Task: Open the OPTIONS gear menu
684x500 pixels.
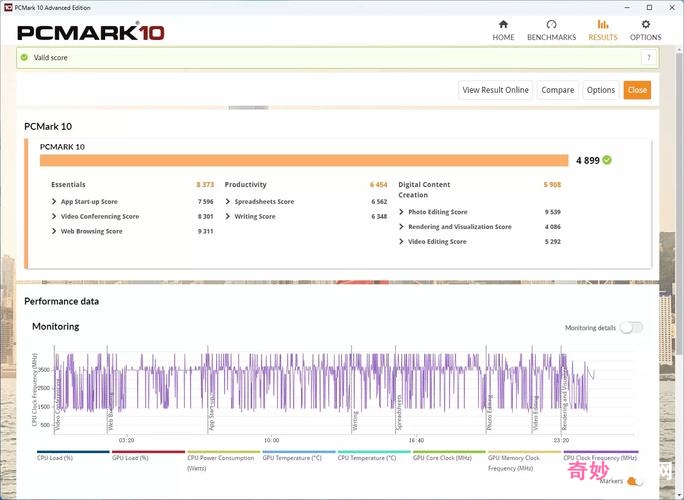Action: [645, 30]
